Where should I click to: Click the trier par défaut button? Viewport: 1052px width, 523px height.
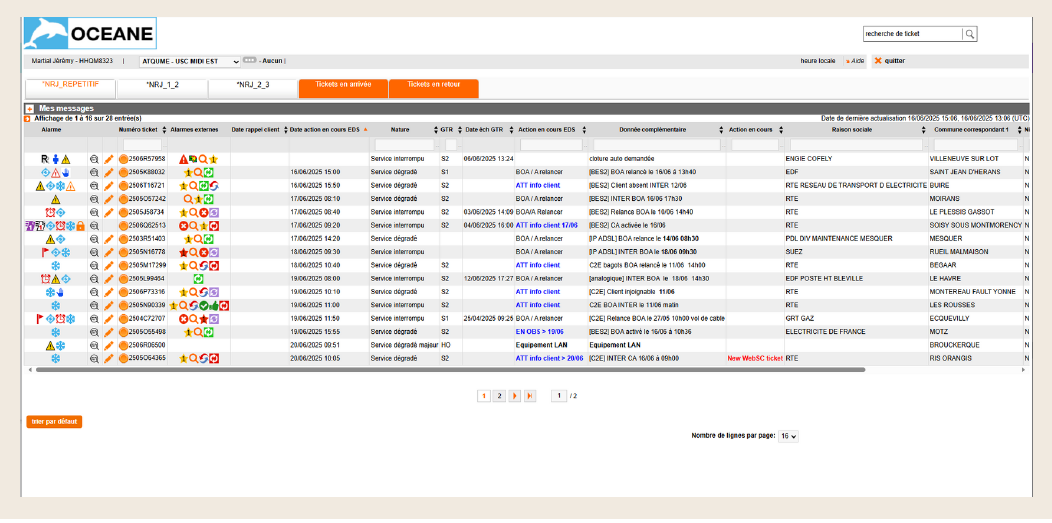coord(54,422)
